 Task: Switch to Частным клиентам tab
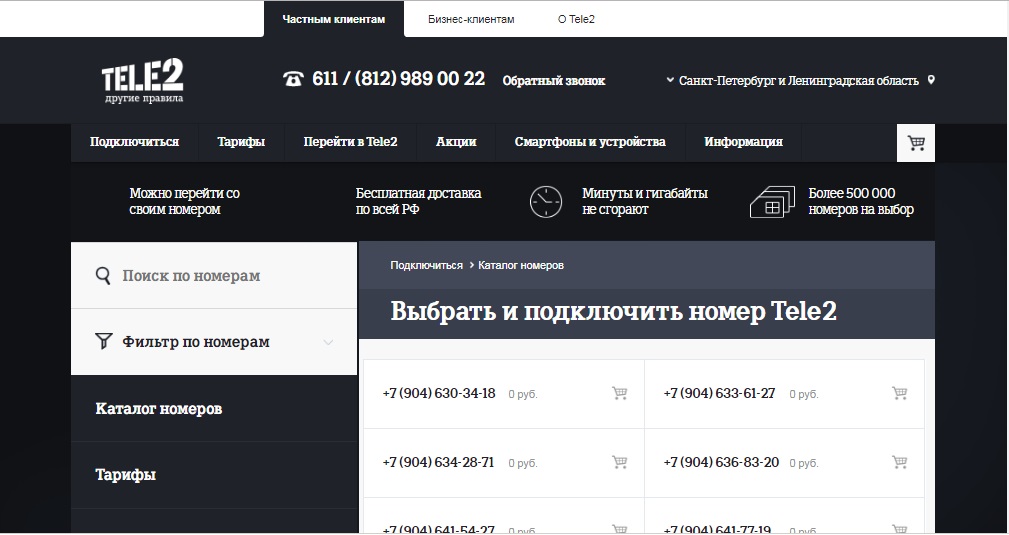(334, 19)
